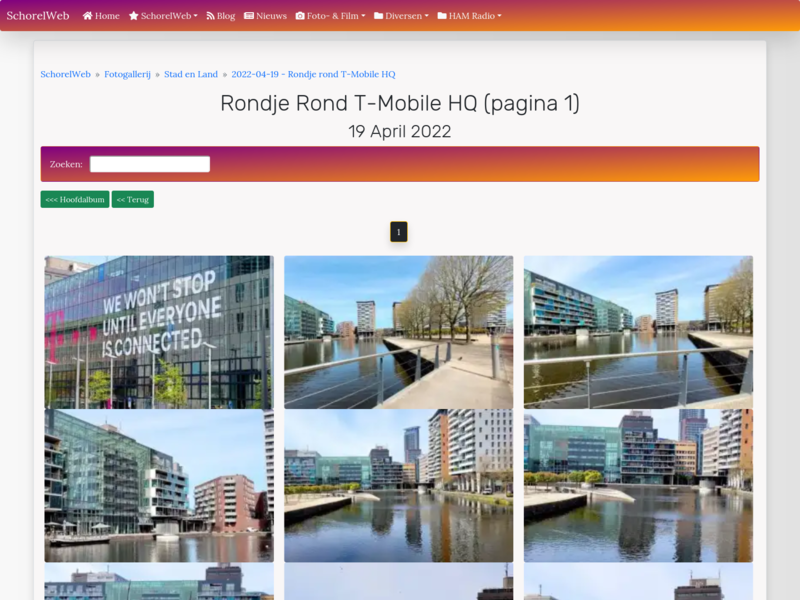
Task: Open the Diversen menu label
Action: point(404,16)
